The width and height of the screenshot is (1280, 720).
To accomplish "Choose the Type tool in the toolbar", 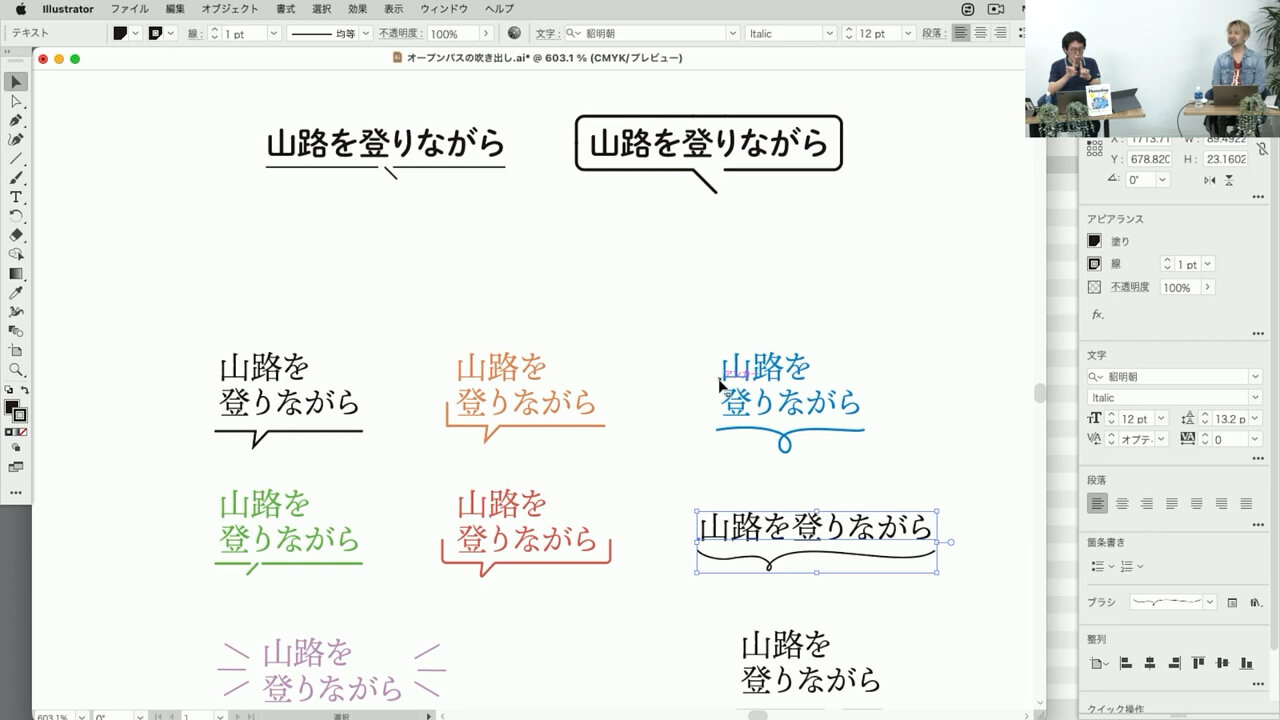I will (x=16, y=197).
